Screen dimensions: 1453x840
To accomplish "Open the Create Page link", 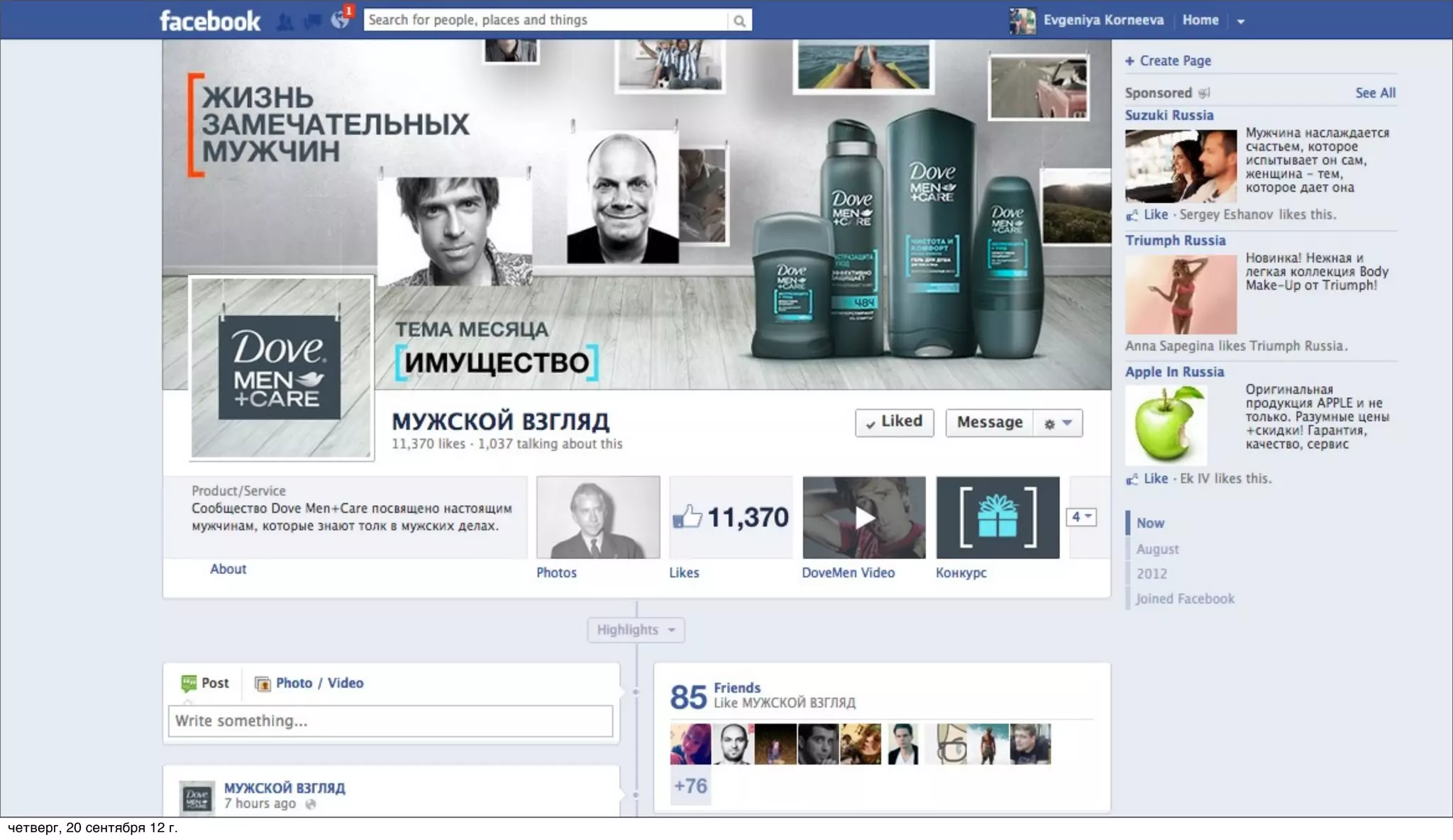I will [x=1174, y=61].
